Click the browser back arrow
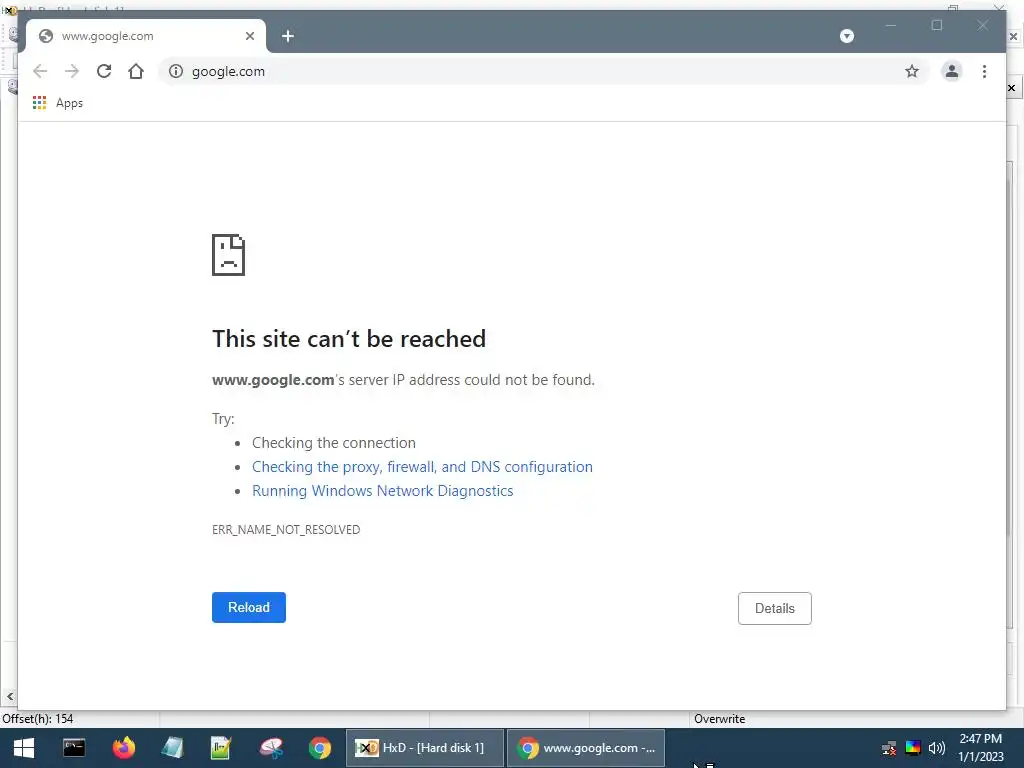 pyautogui.click(x=40, y=71)
